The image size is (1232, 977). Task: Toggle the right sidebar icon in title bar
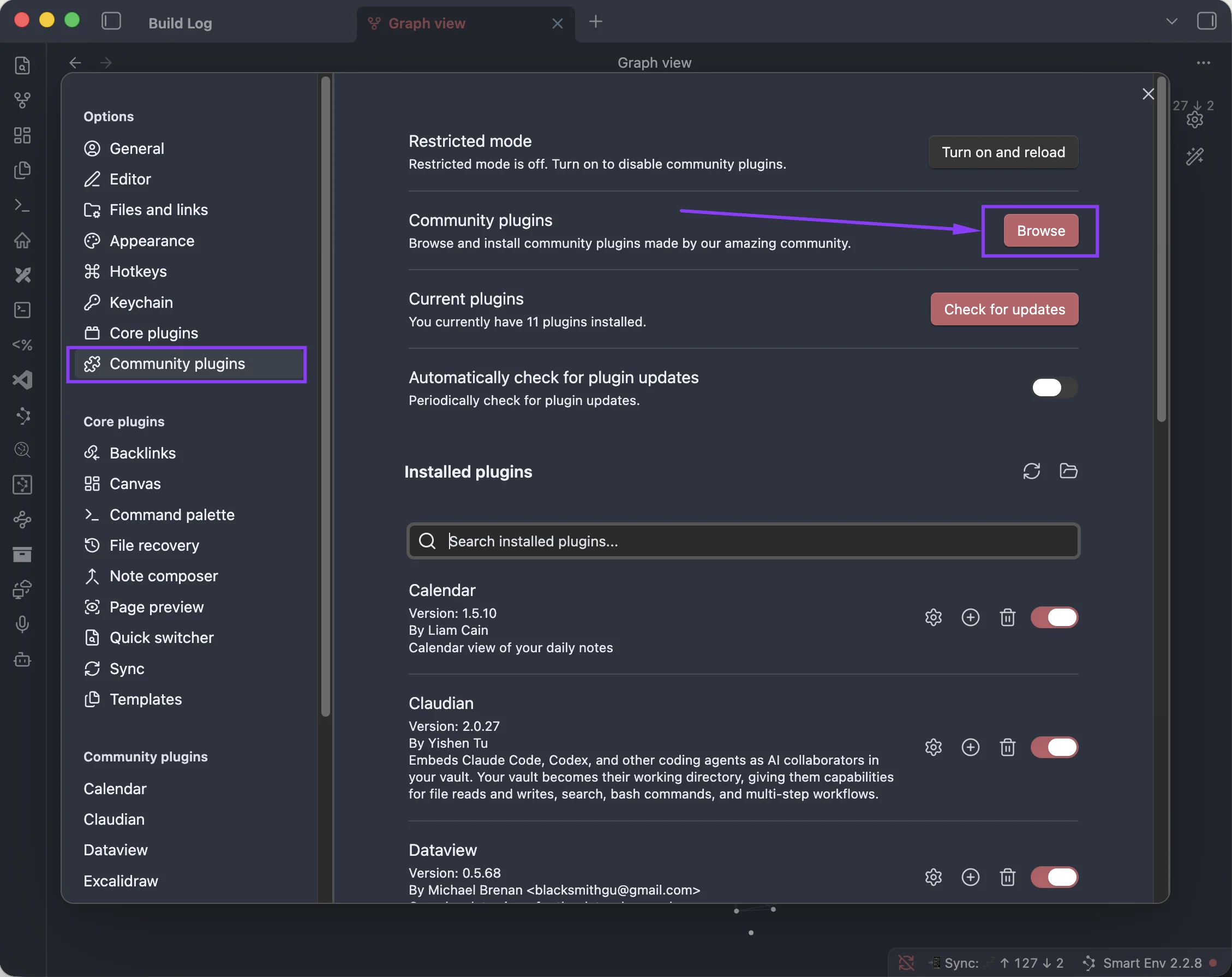(x=1206, y=21)
